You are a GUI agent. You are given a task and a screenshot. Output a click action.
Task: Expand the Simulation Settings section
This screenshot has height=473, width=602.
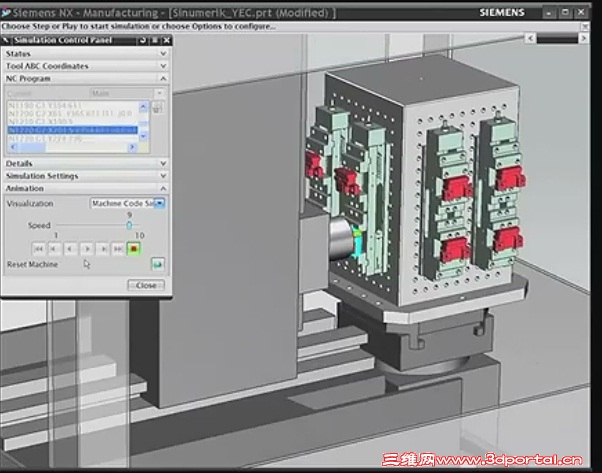(x=85, y=176)
